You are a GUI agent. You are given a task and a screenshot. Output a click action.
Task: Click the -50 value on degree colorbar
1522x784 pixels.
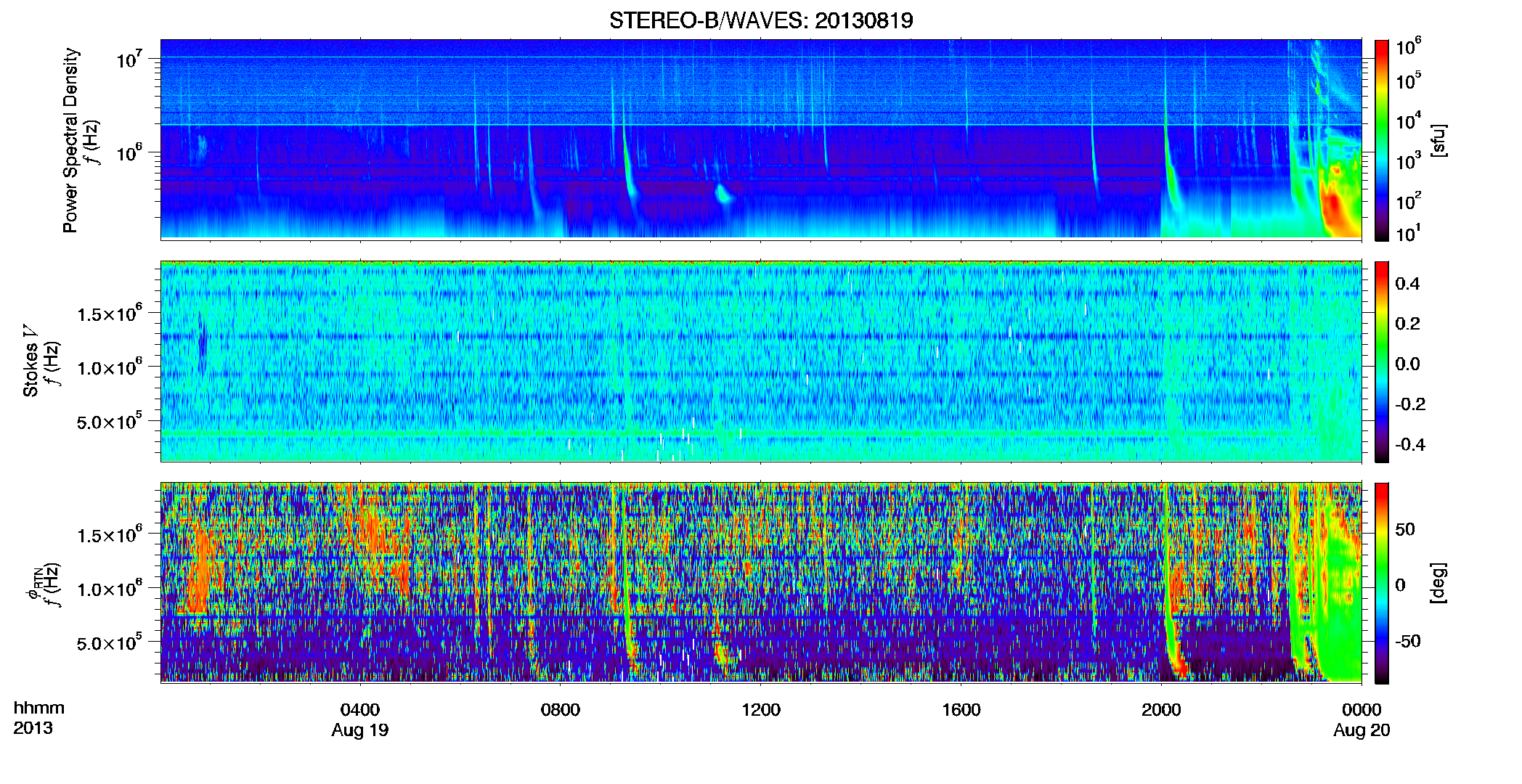pyautogui.click(x=1408, y=641)
